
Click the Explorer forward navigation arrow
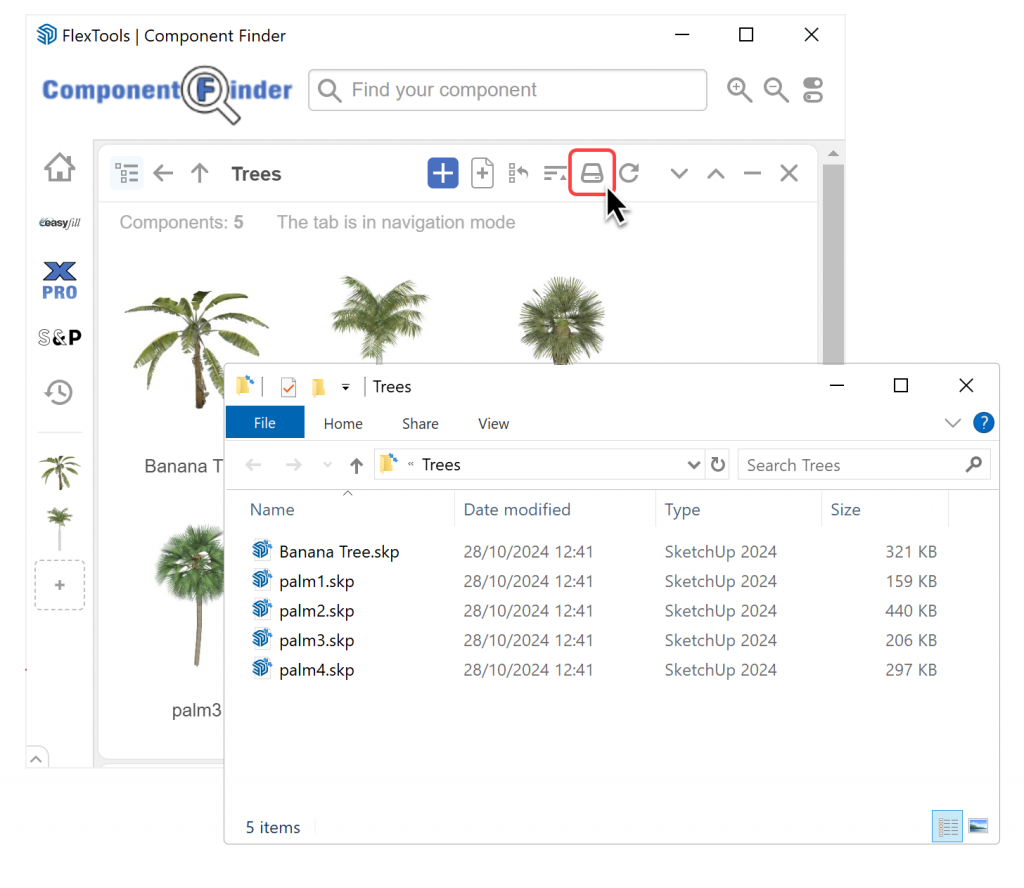point(294,465)
